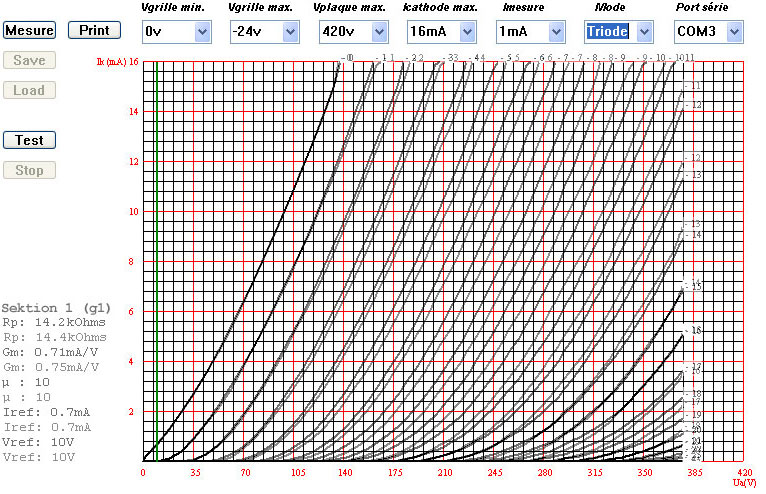Viewport: 766px width, 494px height.
Task: Click the 210 x-axis tick label
Action: [445, 473]
